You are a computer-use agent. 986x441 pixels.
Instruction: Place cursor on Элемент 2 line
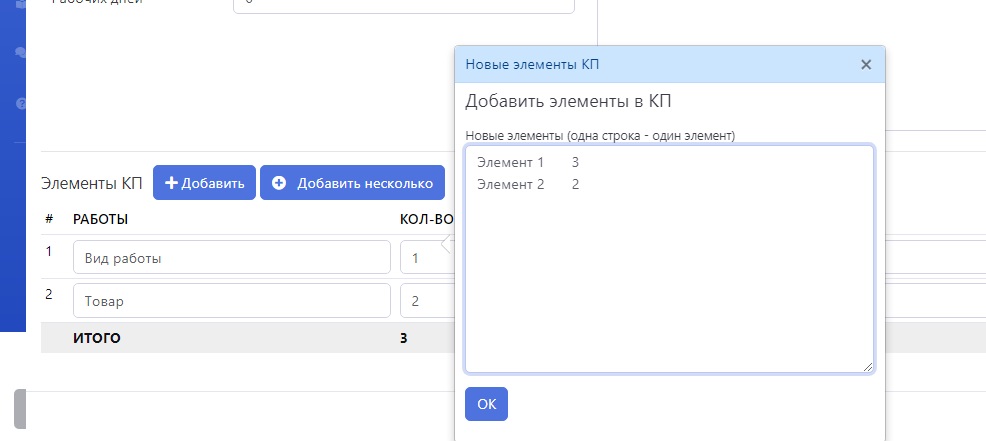pyautogui.click(x=528, y=184)
